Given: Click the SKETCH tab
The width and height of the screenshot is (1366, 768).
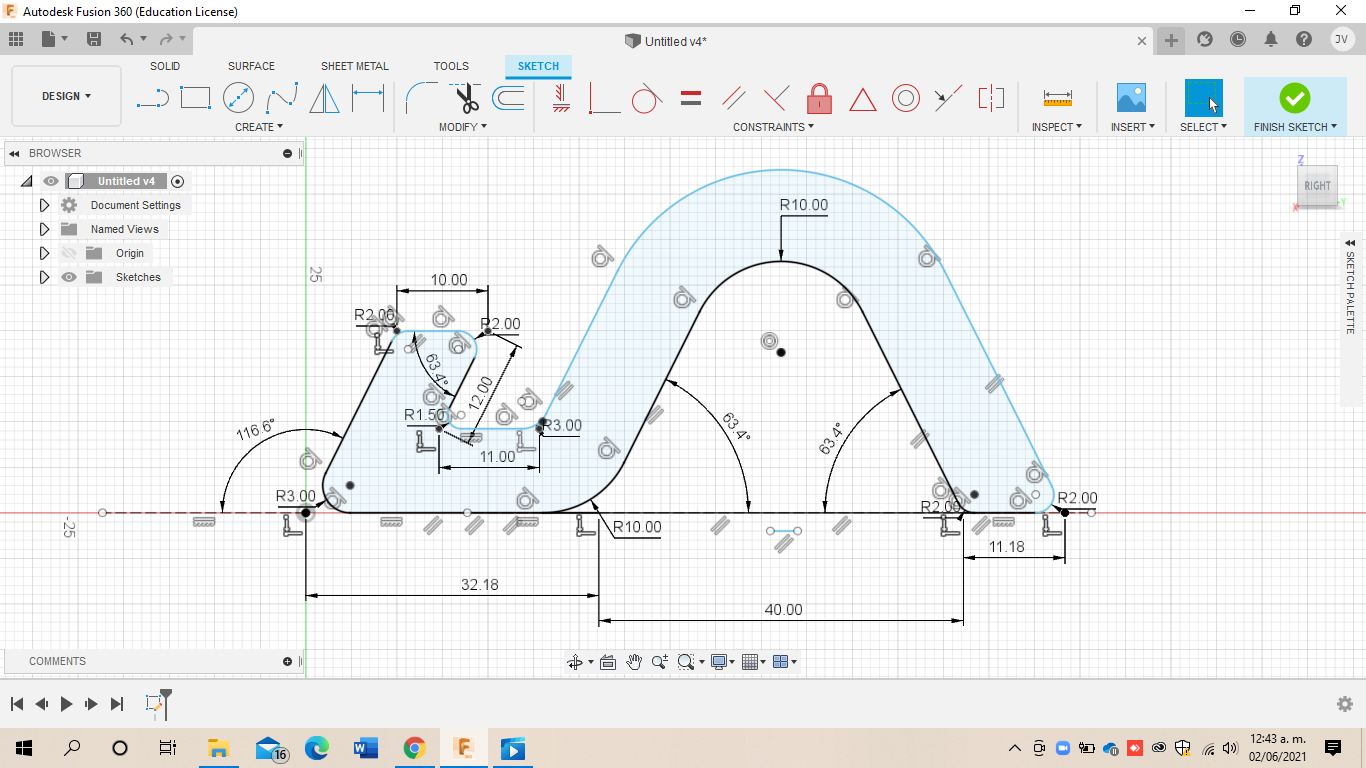Looking at the screenshot, I should (x=538, y=66).
